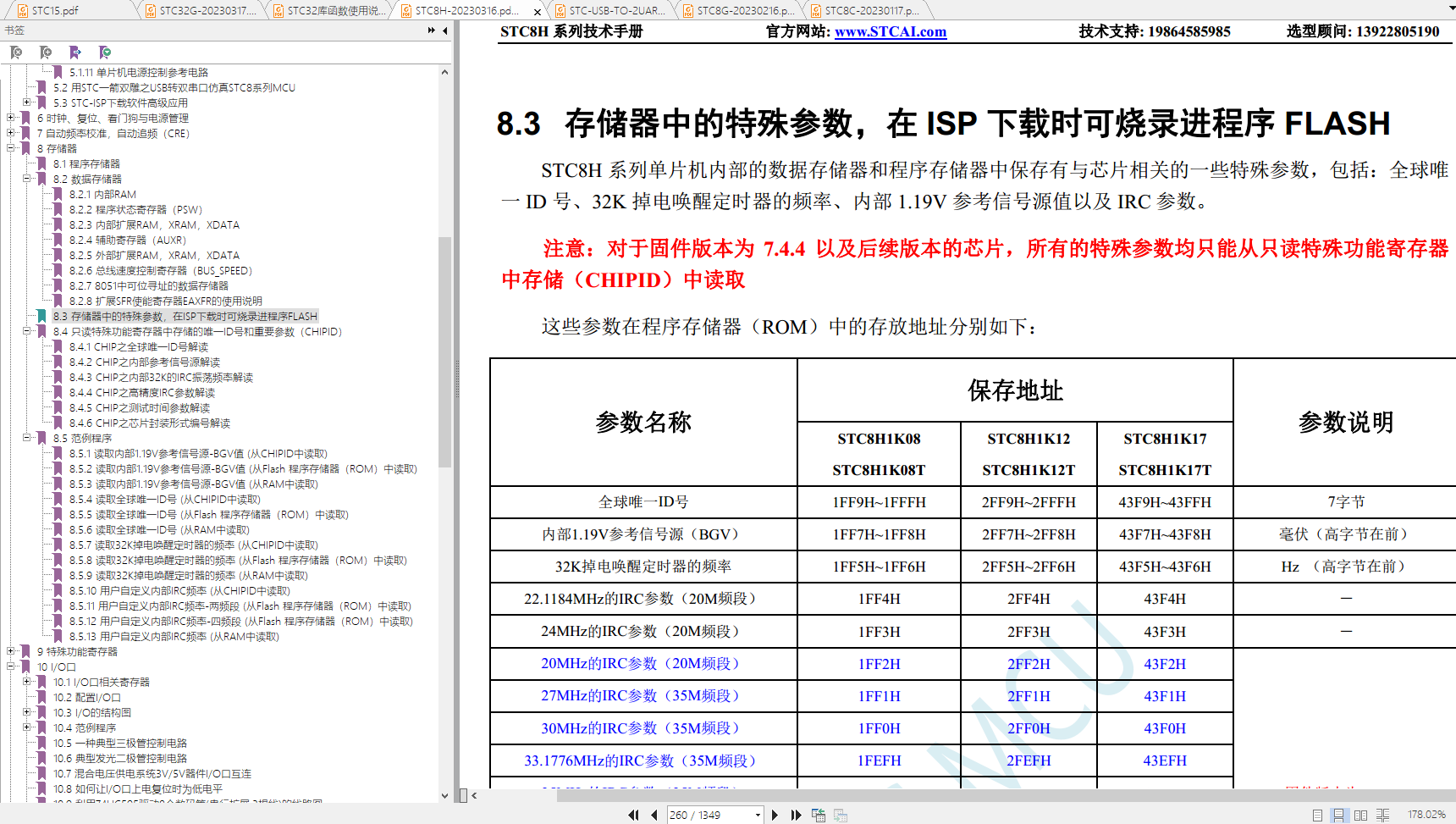Switch to the STC15.pdf tab

pos(55,11)
